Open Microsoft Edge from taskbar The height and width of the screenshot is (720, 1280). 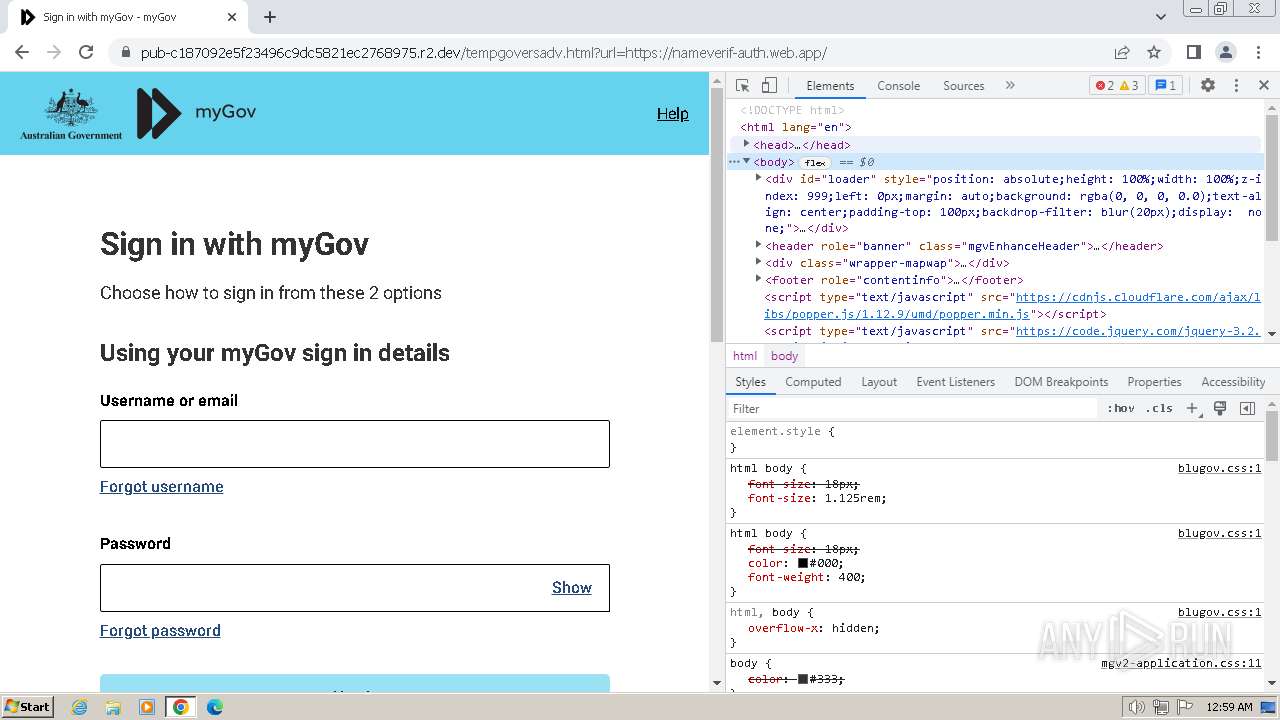(x=214, y=707)
